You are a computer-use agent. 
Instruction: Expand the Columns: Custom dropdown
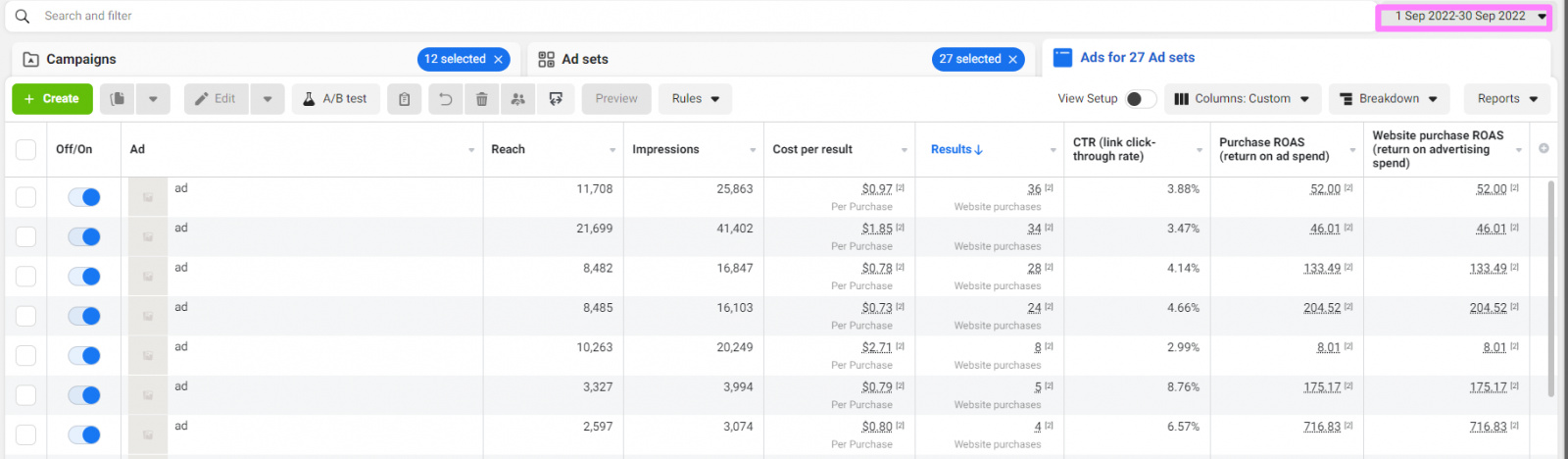pos(1242,99)
